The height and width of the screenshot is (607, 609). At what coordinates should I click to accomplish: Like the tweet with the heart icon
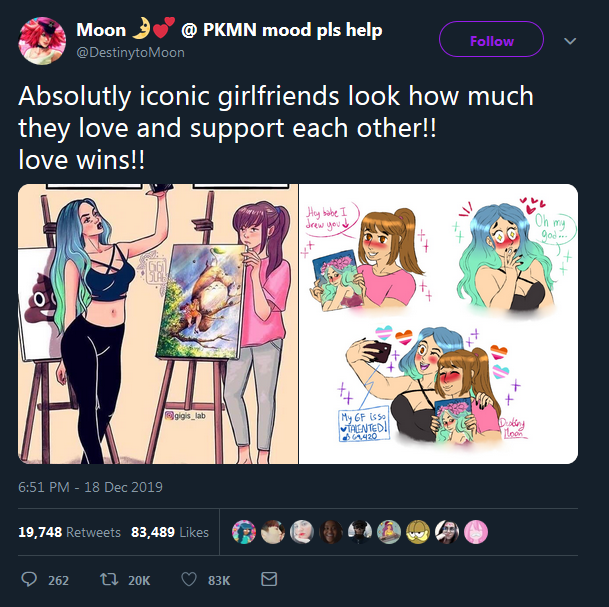pyautogui.click(x=189, y=579)
